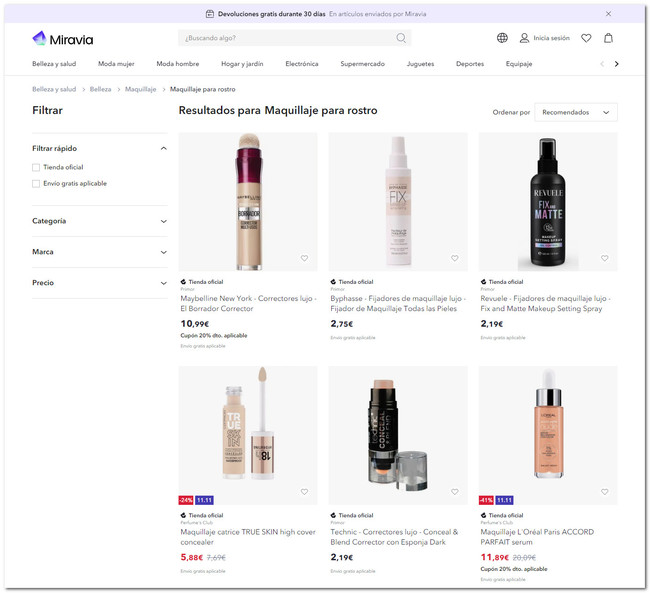
Task: Click the user account icon
Action: point(524,38)
